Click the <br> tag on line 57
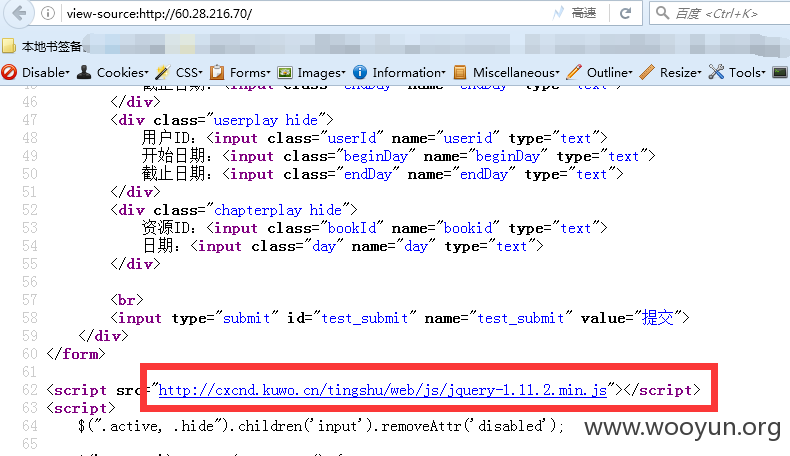This screenshot has height=456, width=790. point(127,300)
